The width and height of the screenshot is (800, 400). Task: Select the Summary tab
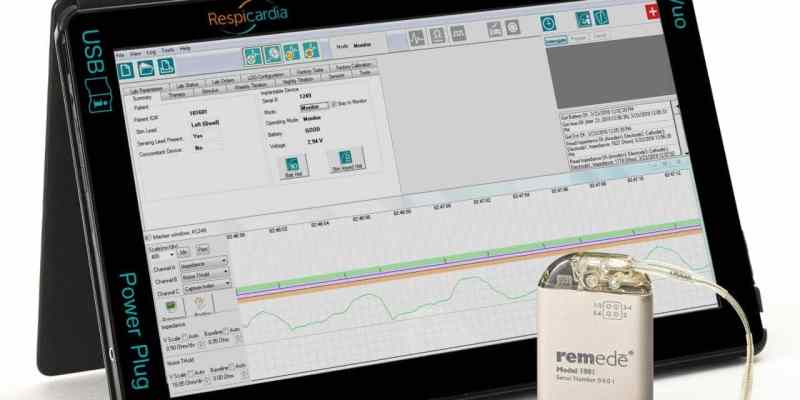pyautogui.click(x=142, y=97)
